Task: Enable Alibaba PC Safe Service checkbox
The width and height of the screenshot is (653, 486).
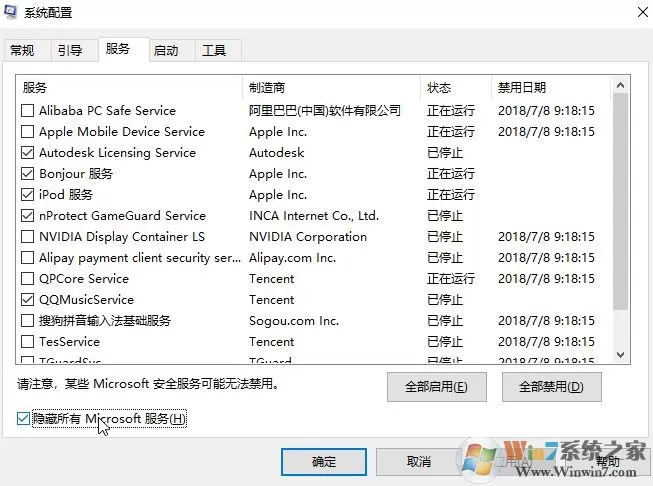Action: 27,110
